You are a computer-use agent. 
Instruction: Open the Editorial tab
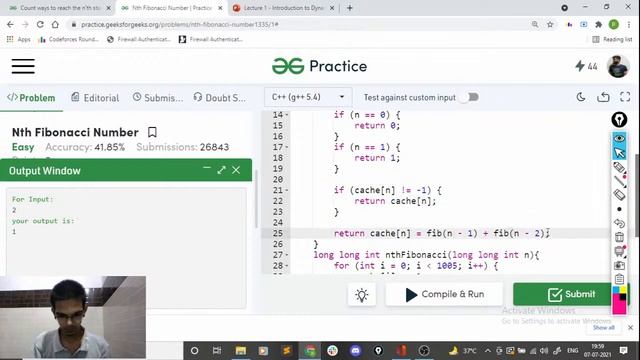click(x=95, y=98)
